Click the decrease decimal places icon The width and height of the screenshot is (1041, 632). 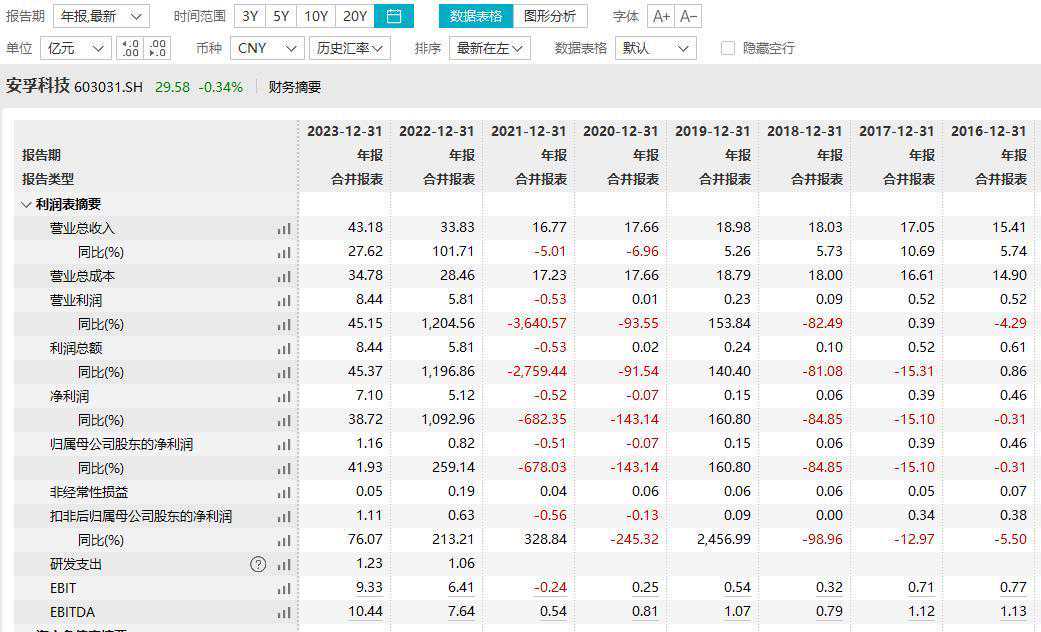click(x=157, y=48)
